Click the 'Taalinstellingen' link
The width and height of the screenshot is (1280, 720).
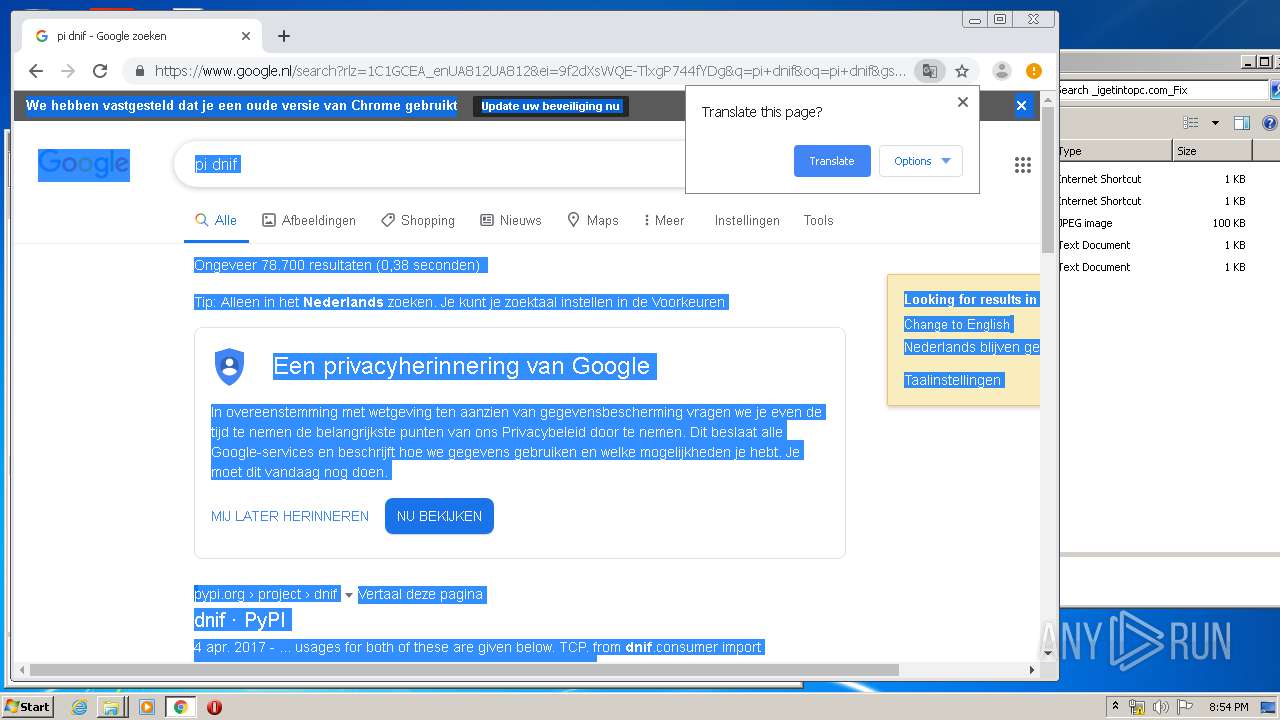(x=952, y=380)
